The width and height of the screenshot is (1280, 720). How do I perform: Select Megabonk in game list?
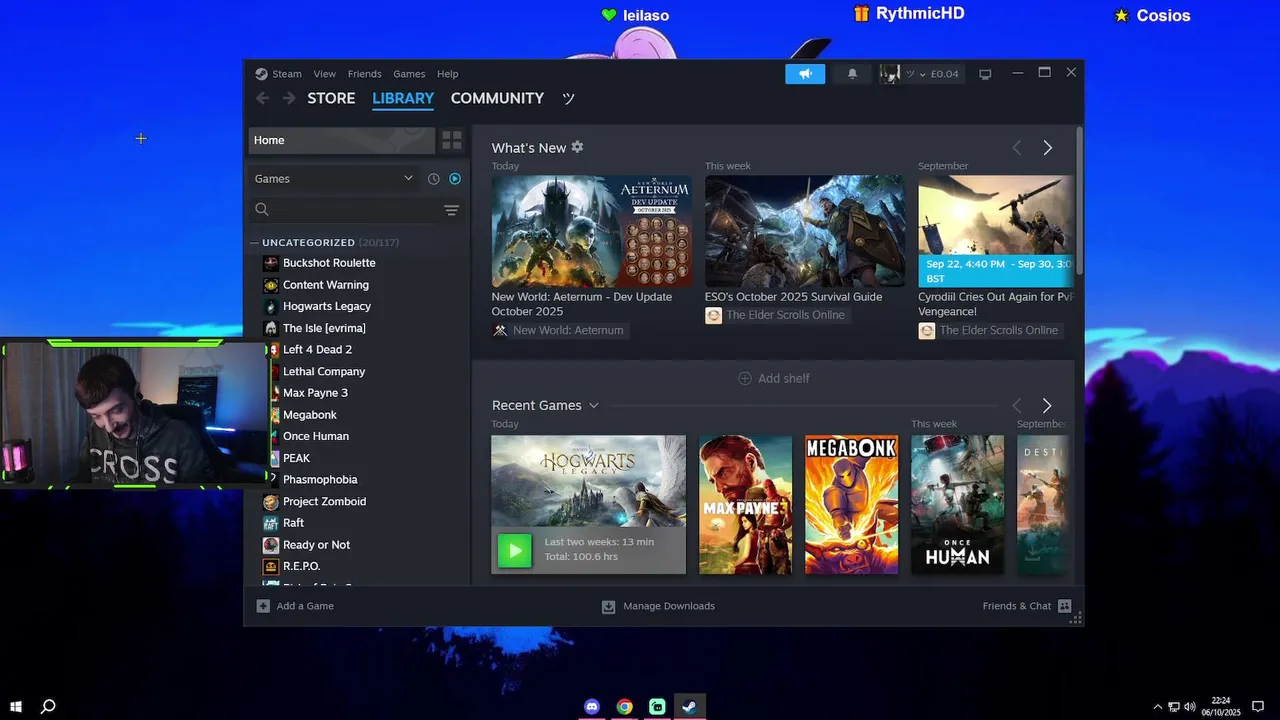[310, 415]
